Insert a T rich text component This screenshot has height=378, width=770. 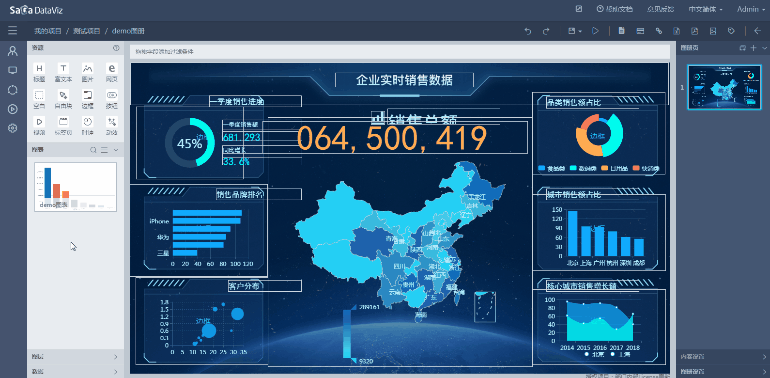[x=63, y=68]
